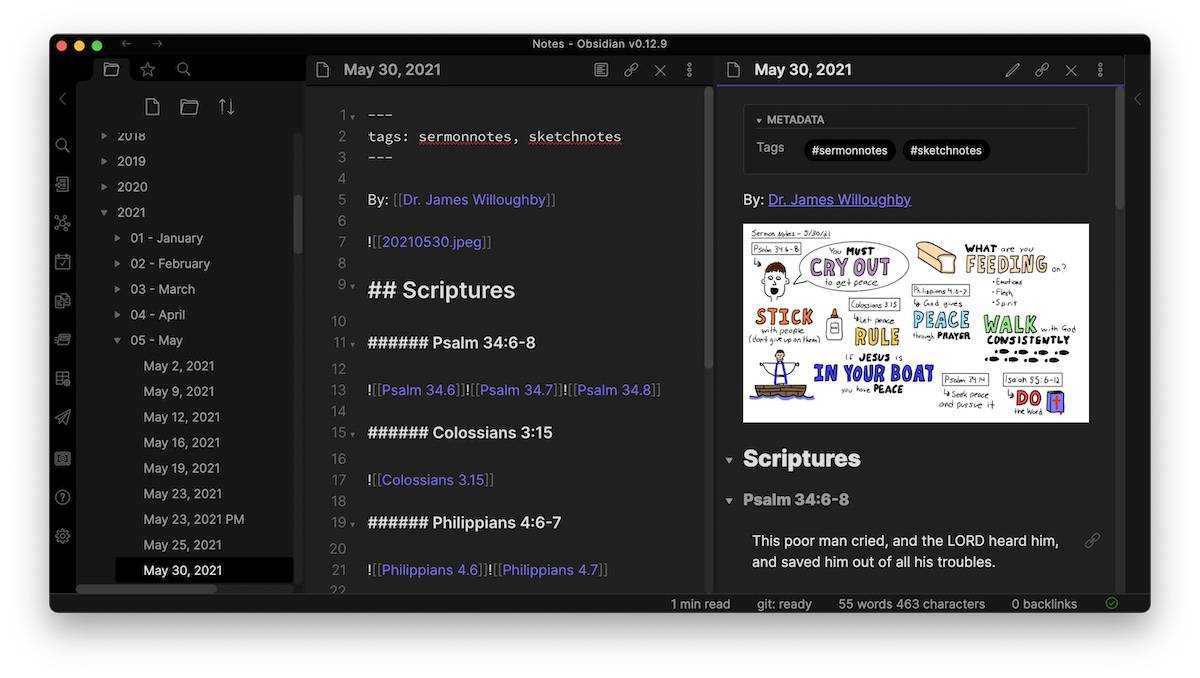Open the quick switcher magnifier in the ribbon

tap(62, 145)
